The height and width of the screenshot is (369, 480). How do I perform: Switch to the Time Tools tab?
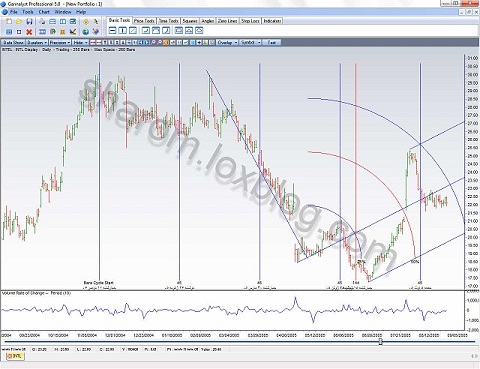coord(169,21)
